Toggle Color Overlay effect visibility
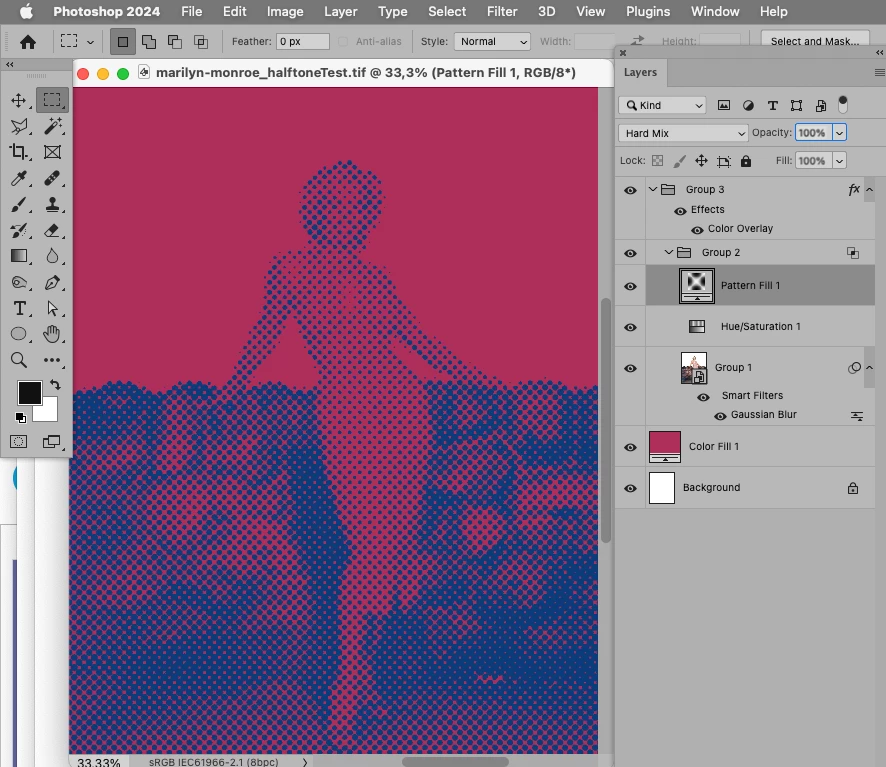The width and height of the screenshot is (886, 767). tap(697, 230)
